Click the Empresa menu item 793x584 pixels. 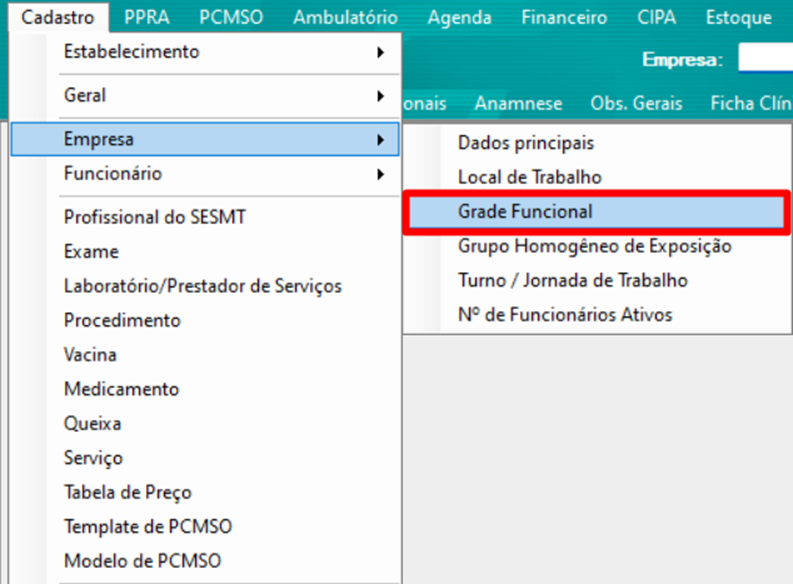(x=205, y=139)
